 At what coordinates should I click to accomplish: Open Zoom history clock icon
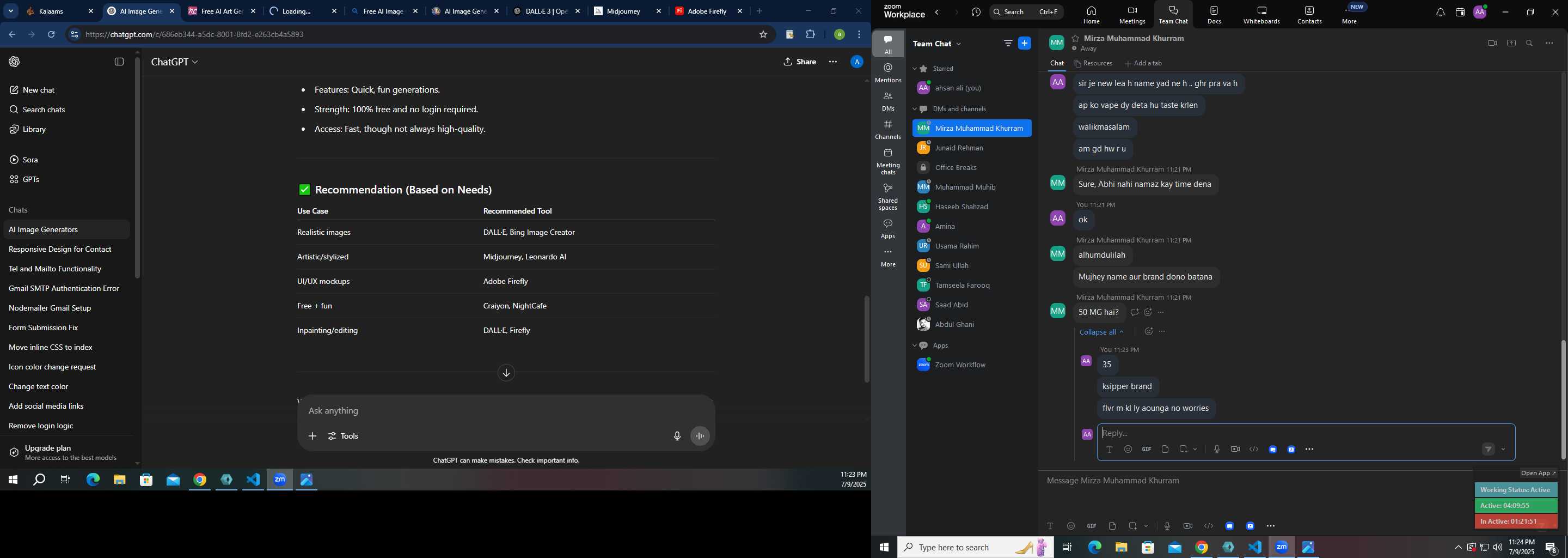976,12
